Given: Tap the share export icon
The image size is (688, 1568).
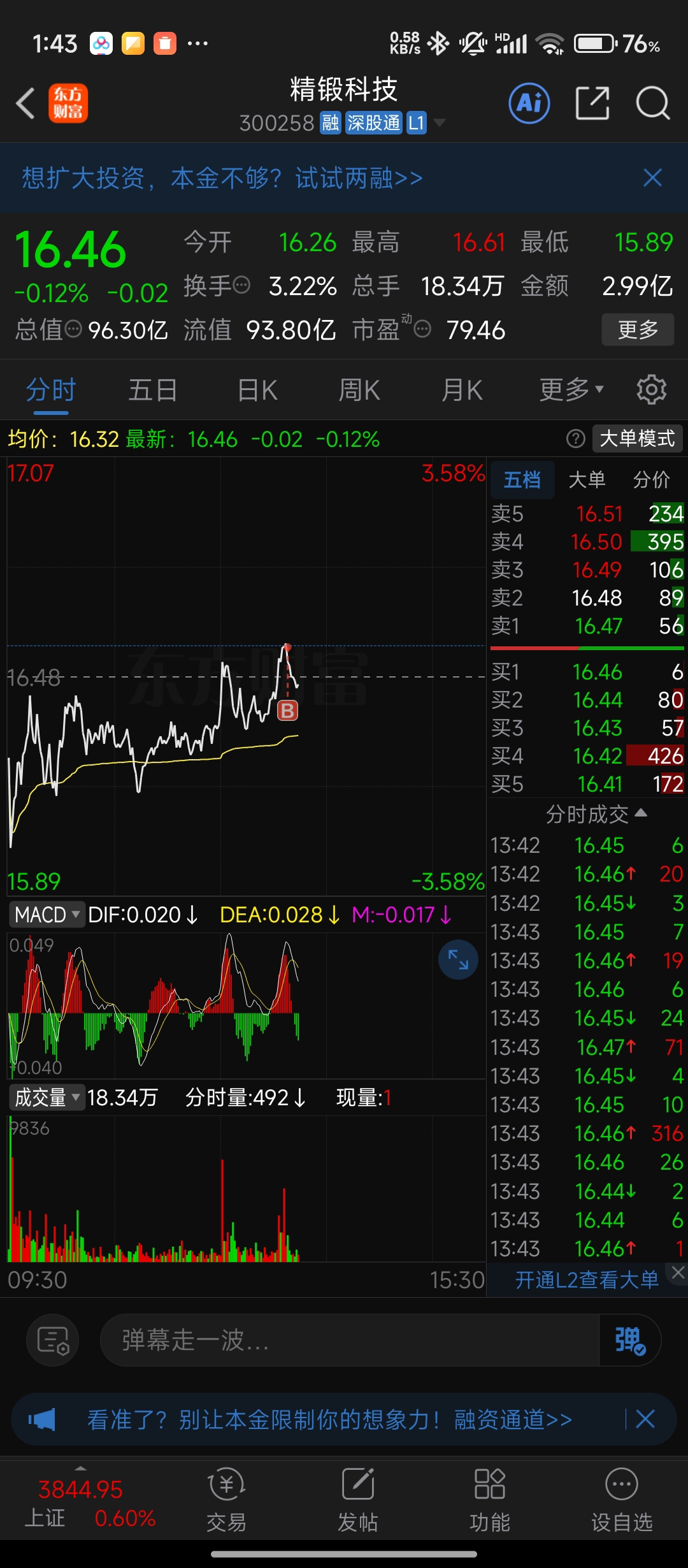Looking at the screenshot, I should tap(592, 103).
